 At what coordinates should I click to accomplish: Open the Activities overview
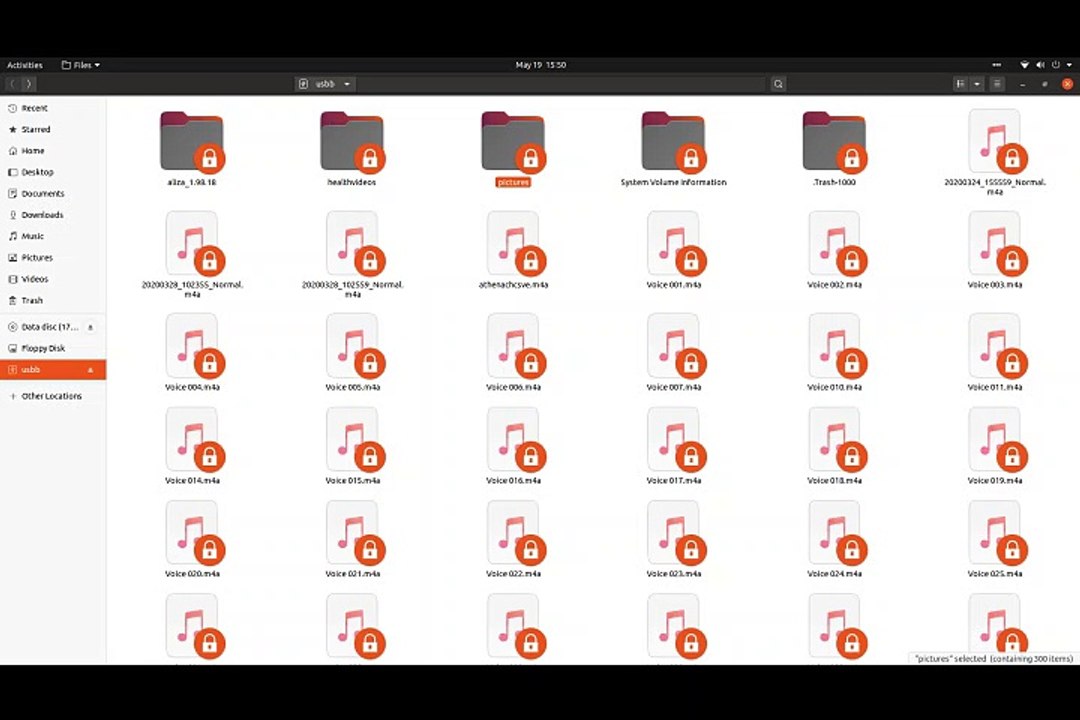(x=25, y=65)
